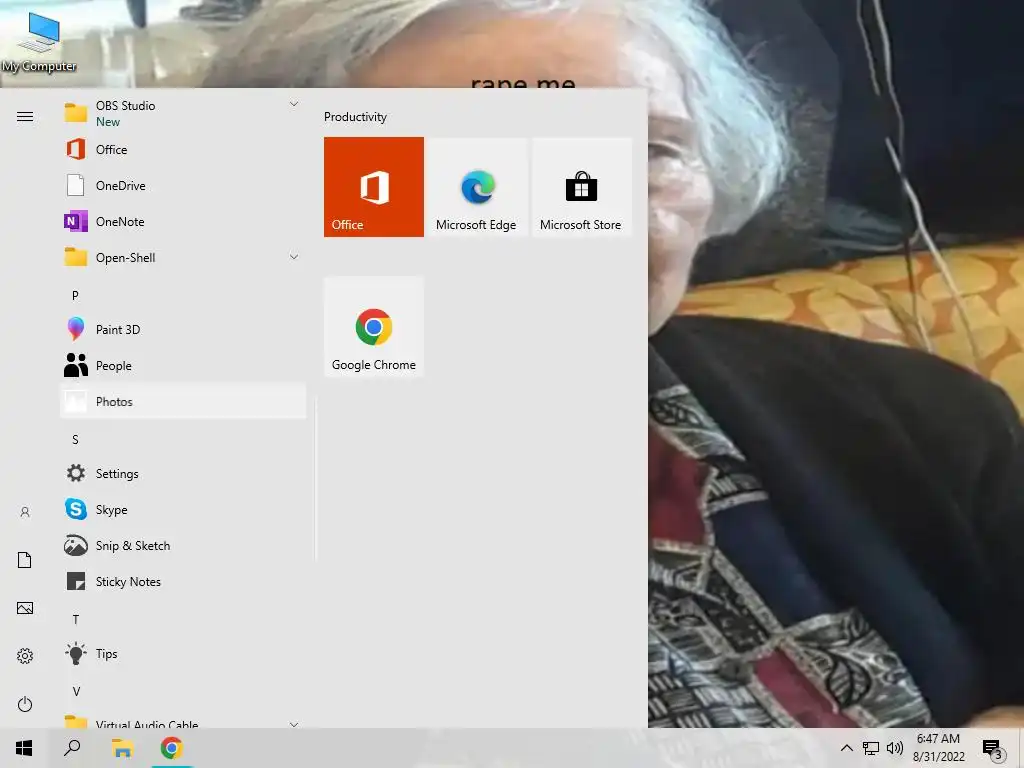Open File Explorer from the taskbar

(122, 748)
